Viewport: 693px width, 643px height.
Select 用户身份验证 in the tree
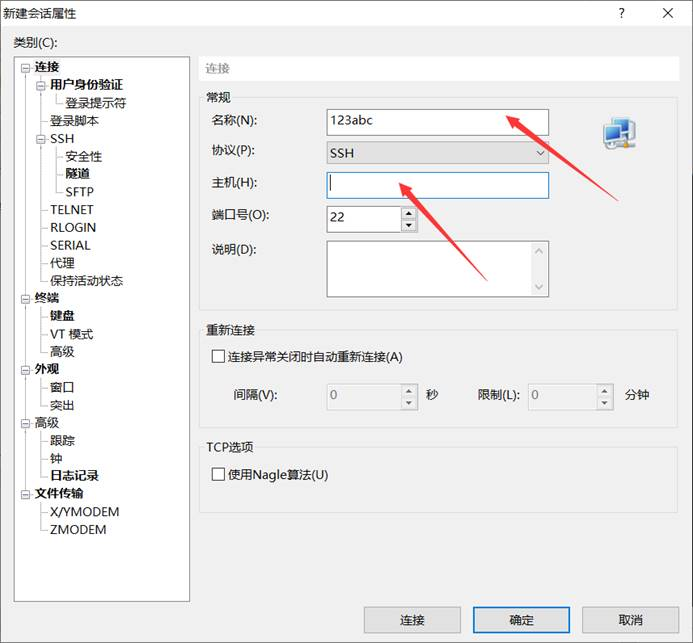tap(86, 84)
